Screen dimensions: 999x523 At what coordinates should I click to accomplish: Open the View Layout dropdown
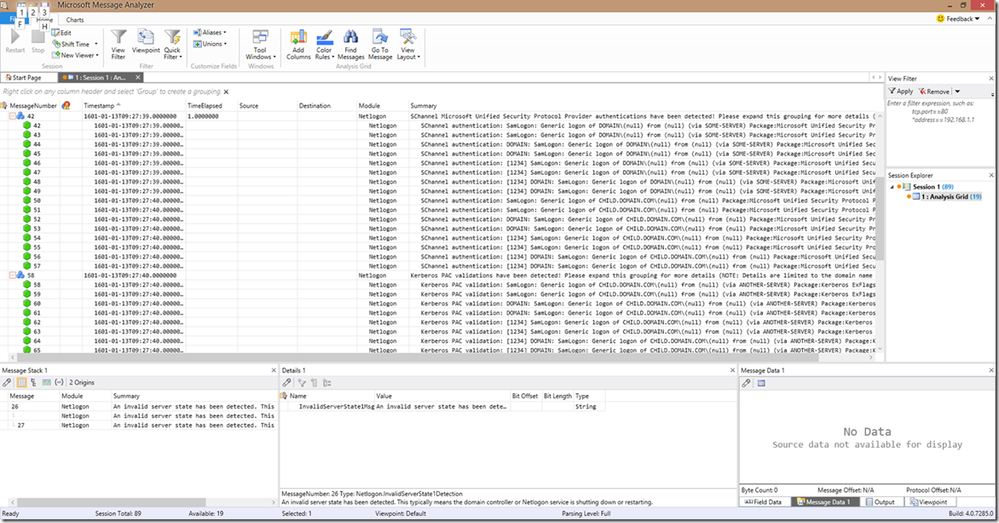[408, 44]
